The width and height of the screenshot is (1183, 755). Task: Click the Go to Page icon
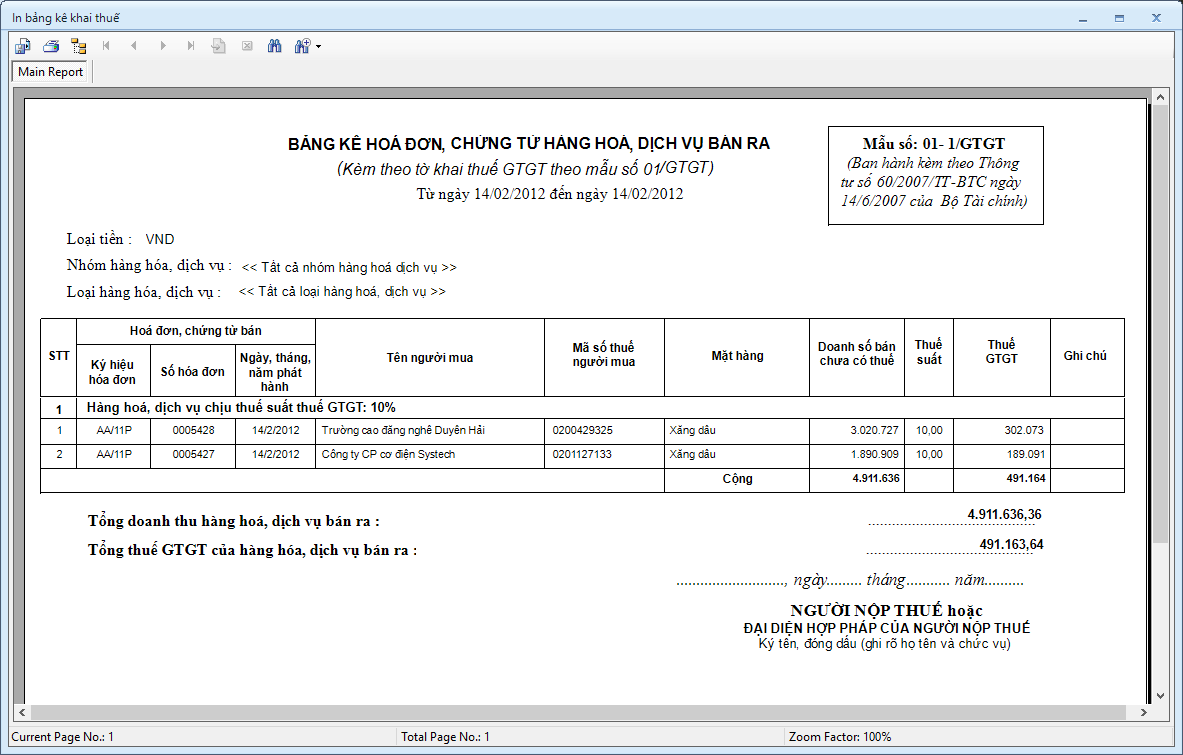pyautogui.click(x=219, y=46)
